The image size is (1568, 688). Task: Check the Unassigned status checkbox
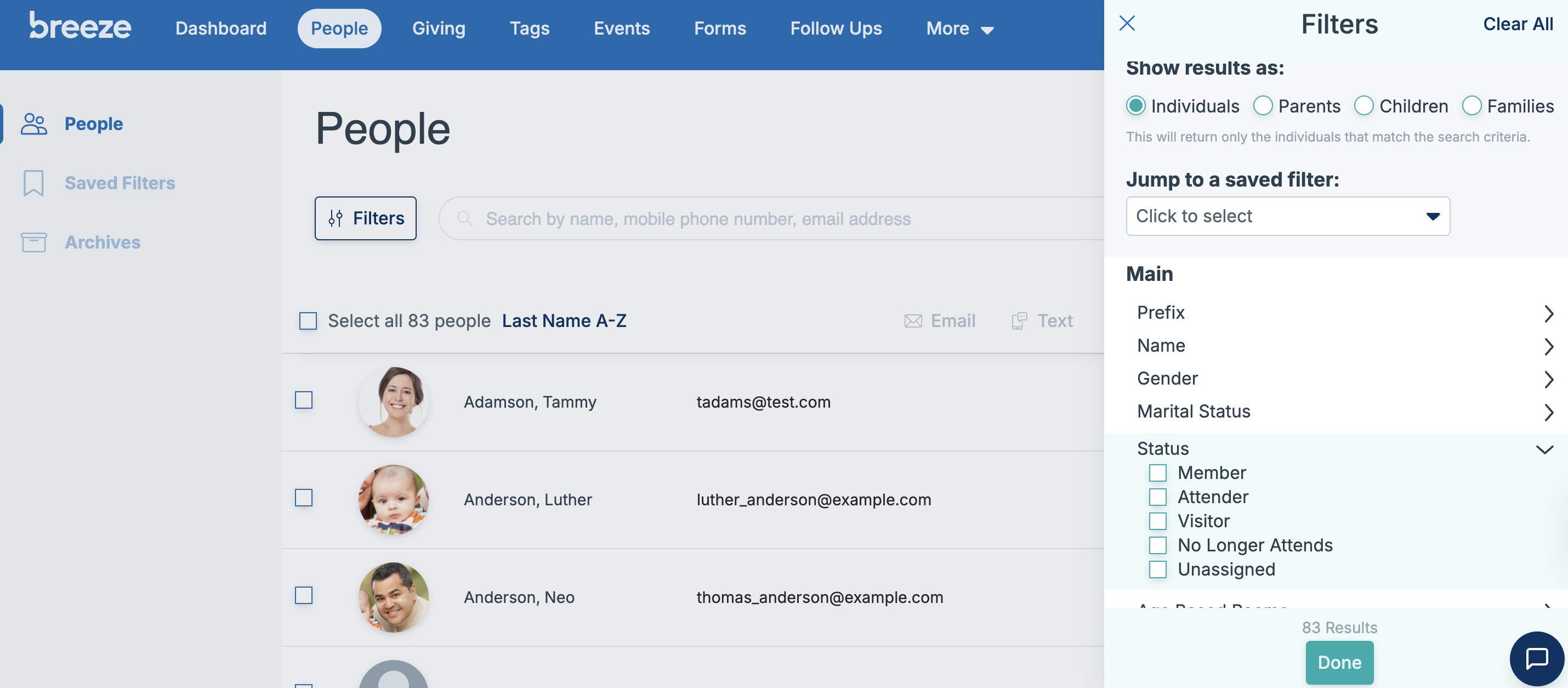click(1157, 569)
